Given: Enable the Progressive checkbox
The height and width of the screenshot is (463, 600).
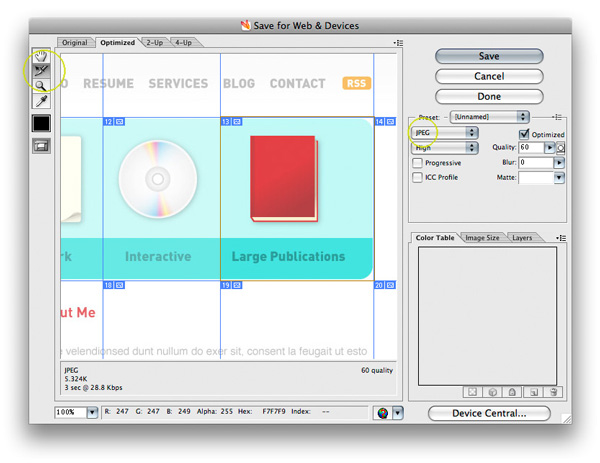Looking at the screenshot, I should (418, 162).
